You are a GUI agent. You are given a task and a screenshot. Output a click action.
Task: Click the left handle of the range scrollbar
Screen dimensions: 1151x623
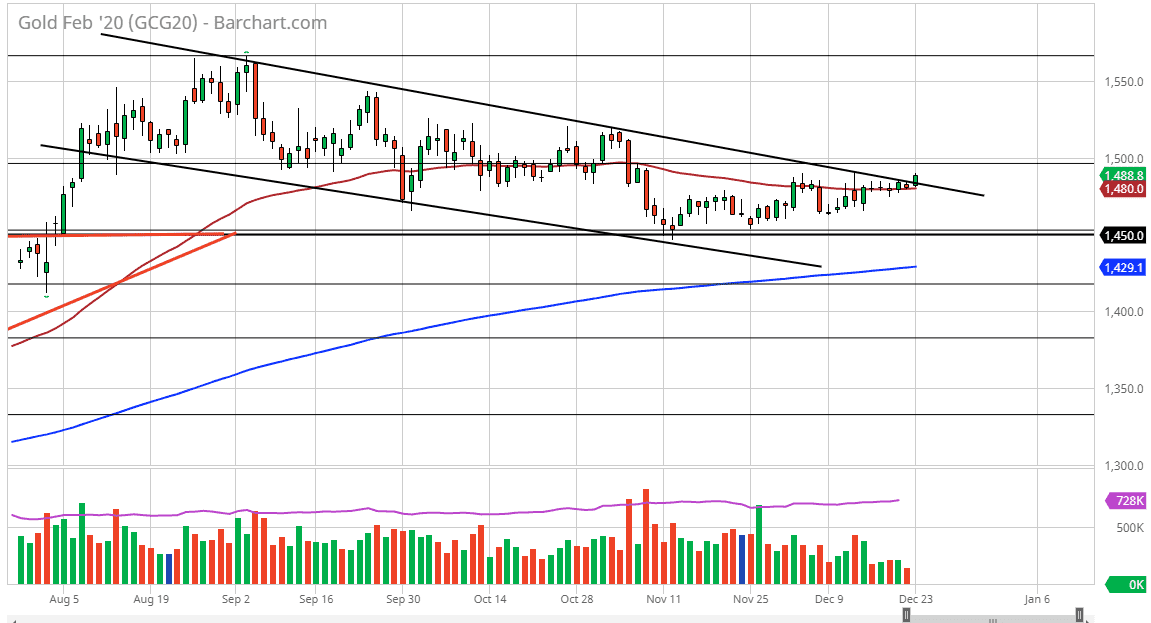click(906, 615)
